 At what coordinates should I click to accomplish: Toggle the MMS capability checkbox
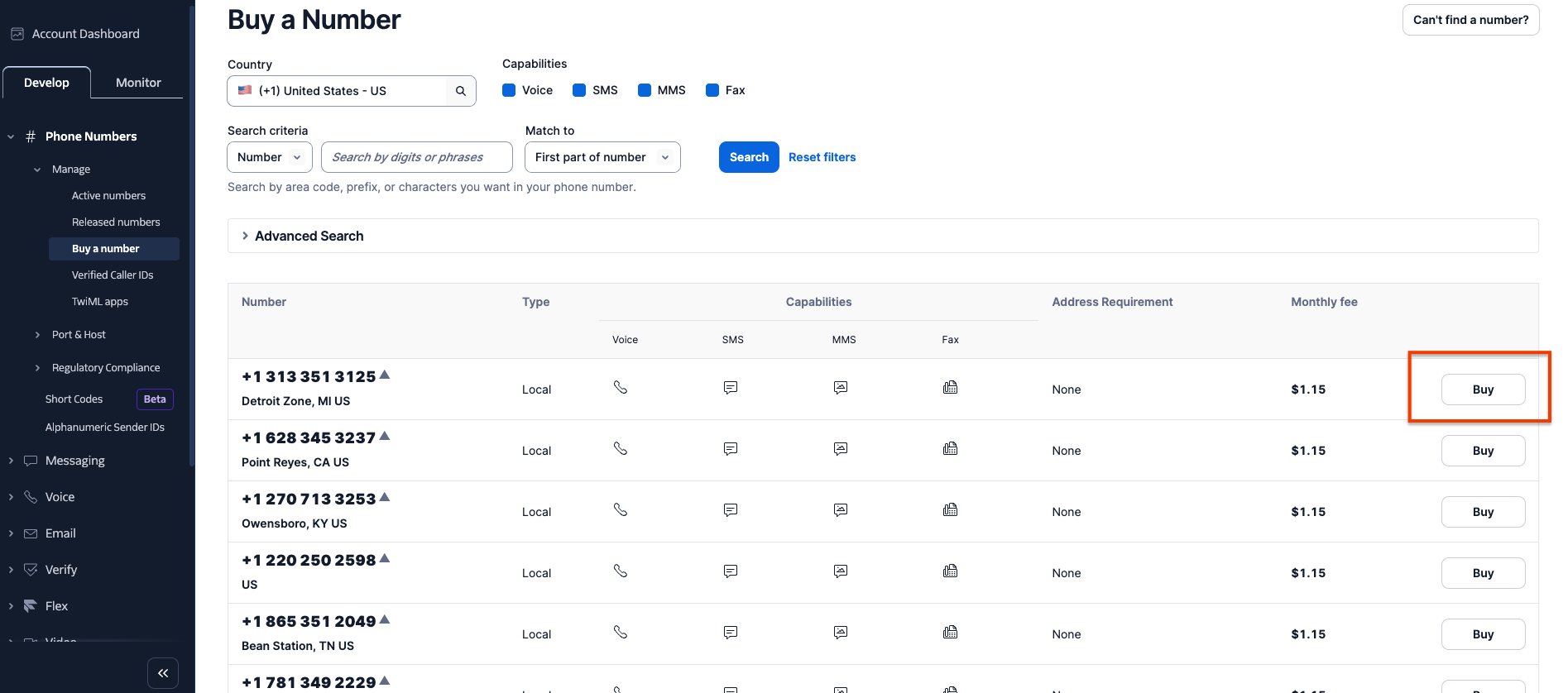click(x=645, y=90)
